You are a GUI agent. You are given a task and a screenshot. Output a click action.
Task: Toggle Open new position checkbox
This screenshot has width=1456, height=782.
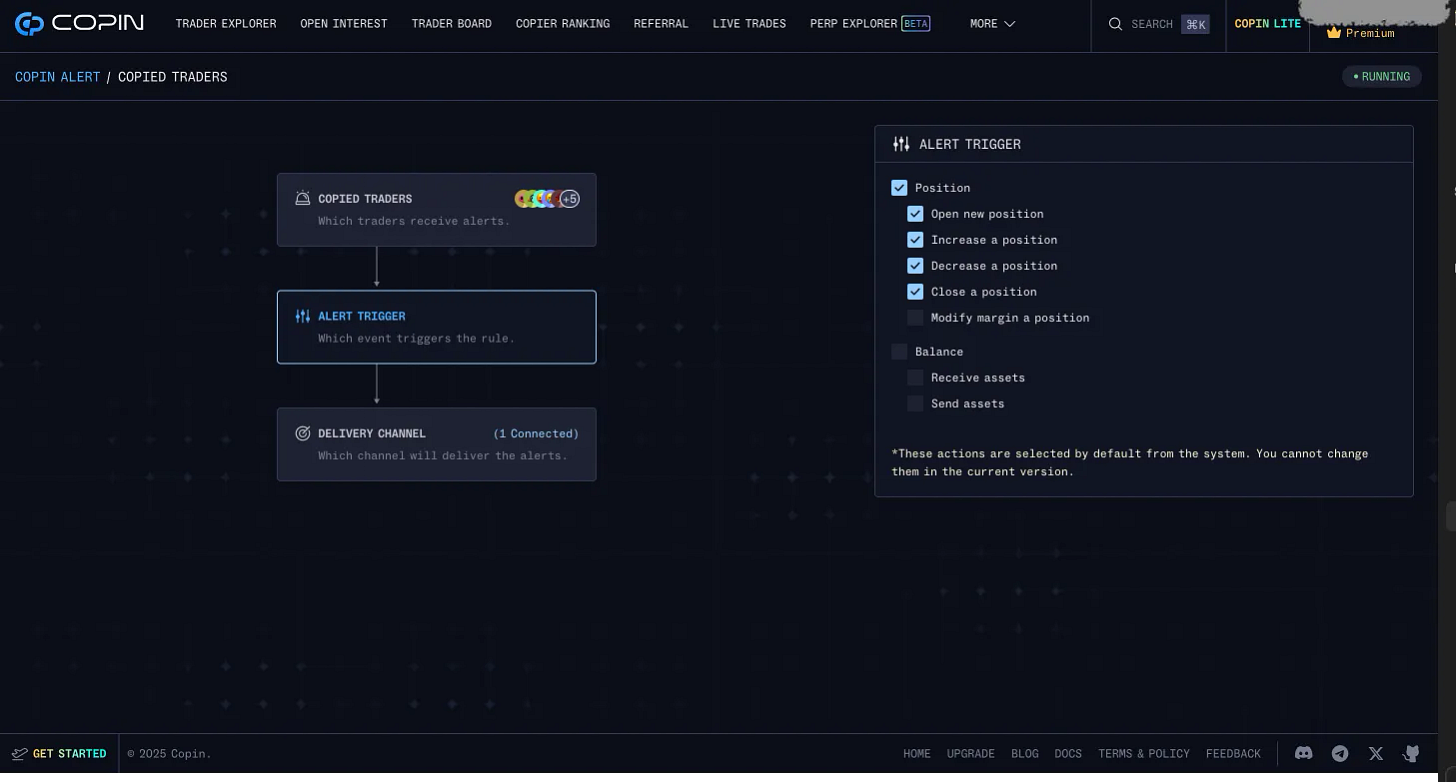coord(915,214)
